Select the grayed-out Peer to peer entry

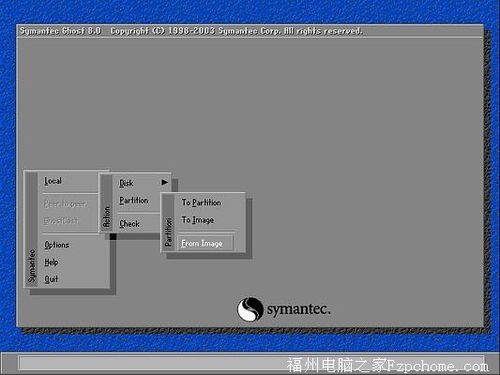click(x=65, y=204)
